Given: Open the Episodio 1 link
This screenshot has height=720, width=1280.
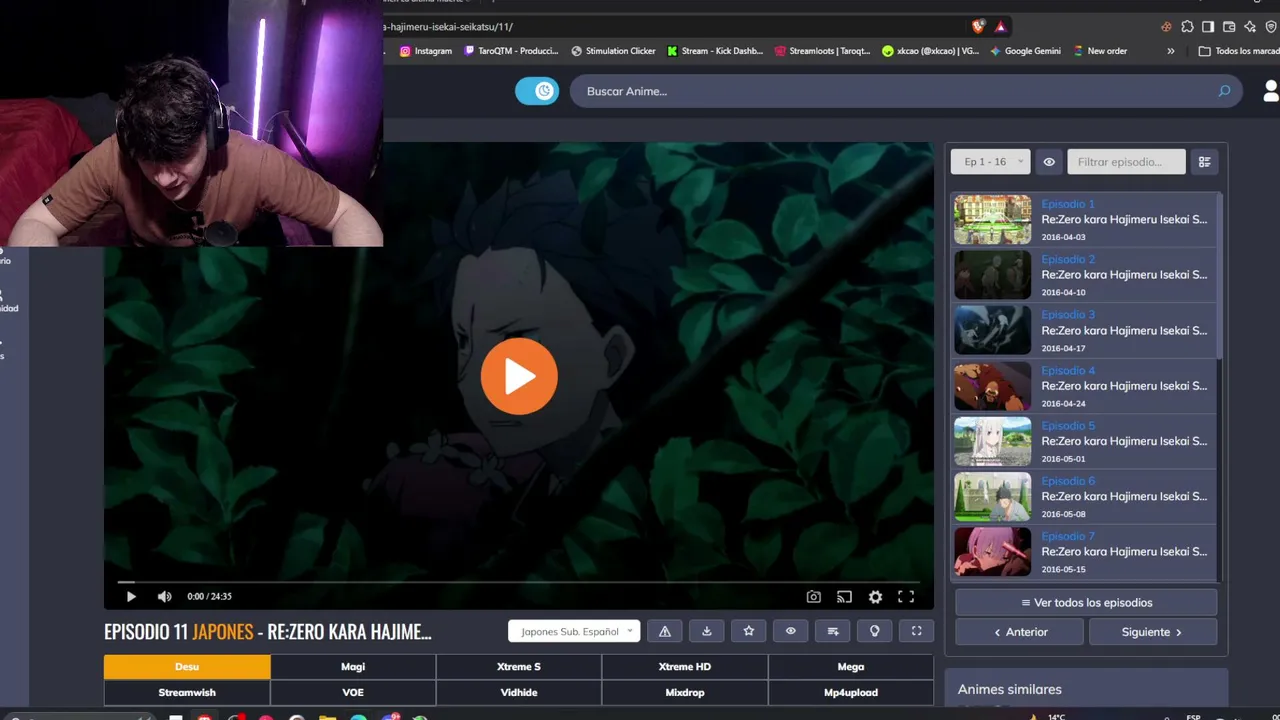Looking at the screenshot, I should click(x=1068, y=204).
